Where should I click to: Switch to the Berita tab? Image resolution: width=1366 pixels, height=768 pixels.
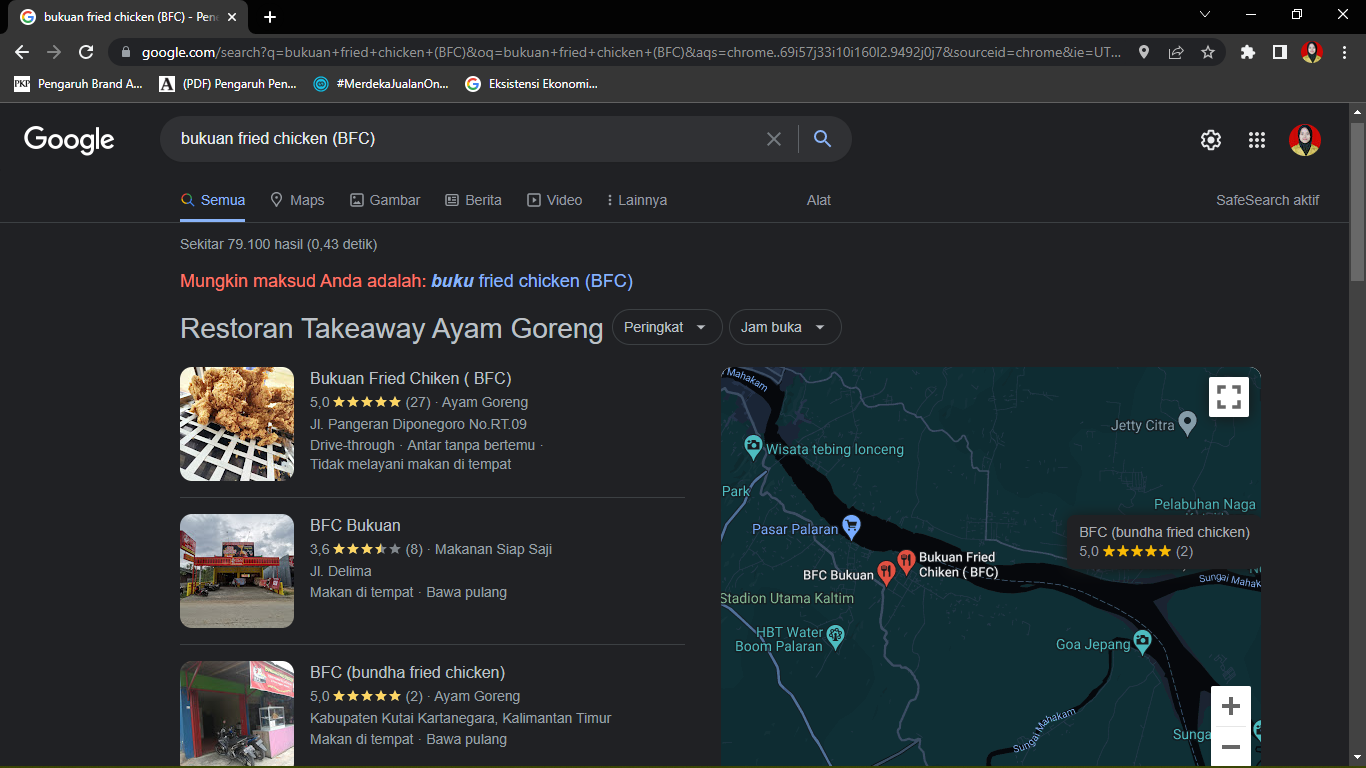[473, 200]
